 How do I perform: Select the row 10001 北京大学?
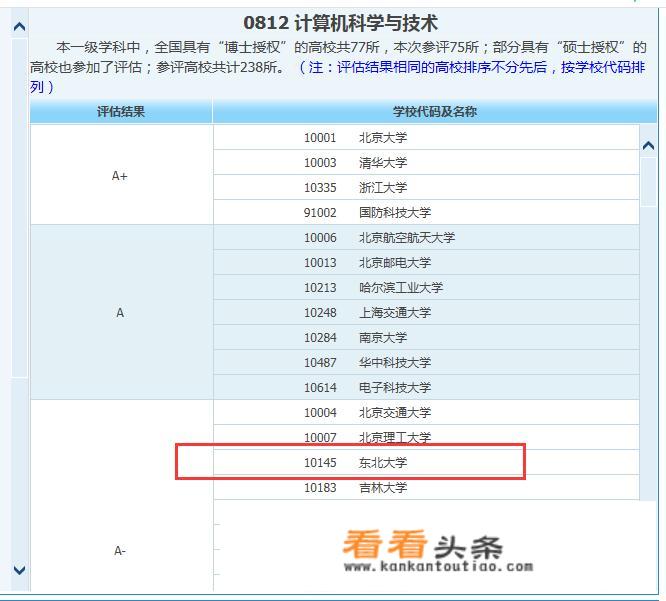[x=426, y=137]
